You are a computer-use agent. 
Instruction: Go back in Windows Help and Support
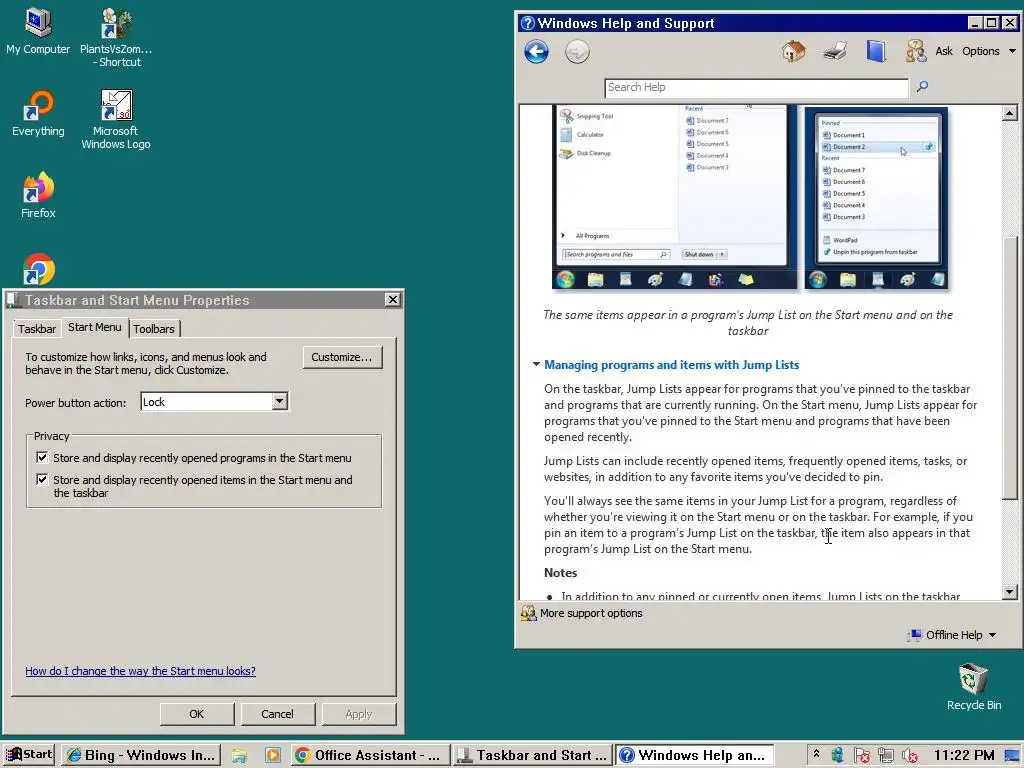pos(536,51)
